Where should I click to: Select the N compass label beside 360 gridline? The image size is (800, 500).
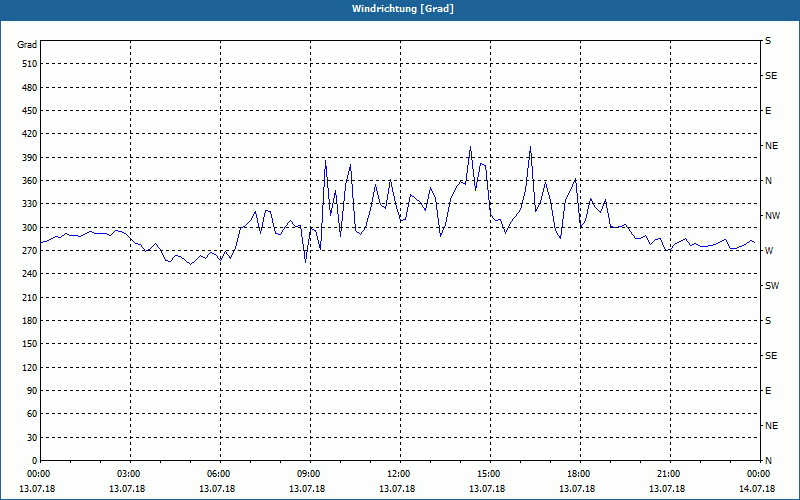(769, 181)
